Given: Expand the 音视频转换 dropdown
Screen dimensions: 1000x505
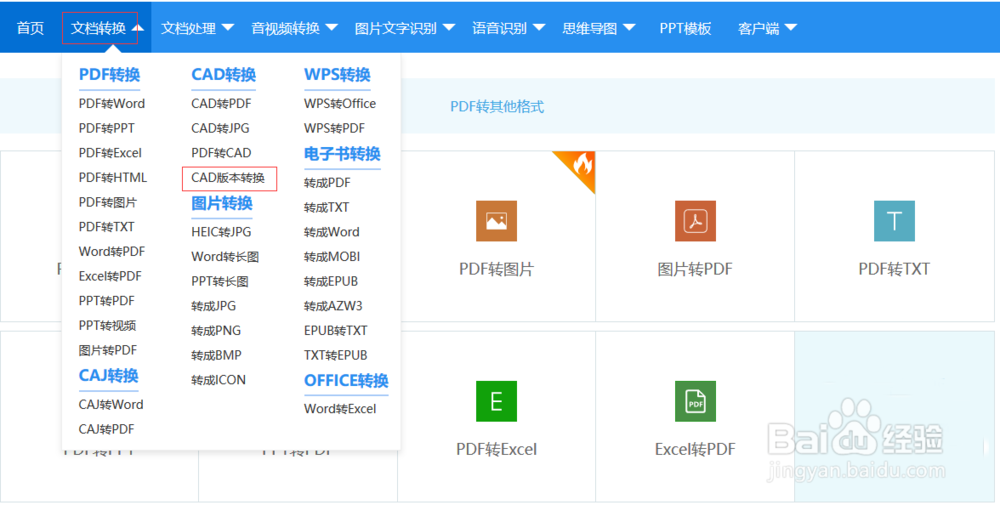Looking at the screenshot, I should click(x=294, y=28).
